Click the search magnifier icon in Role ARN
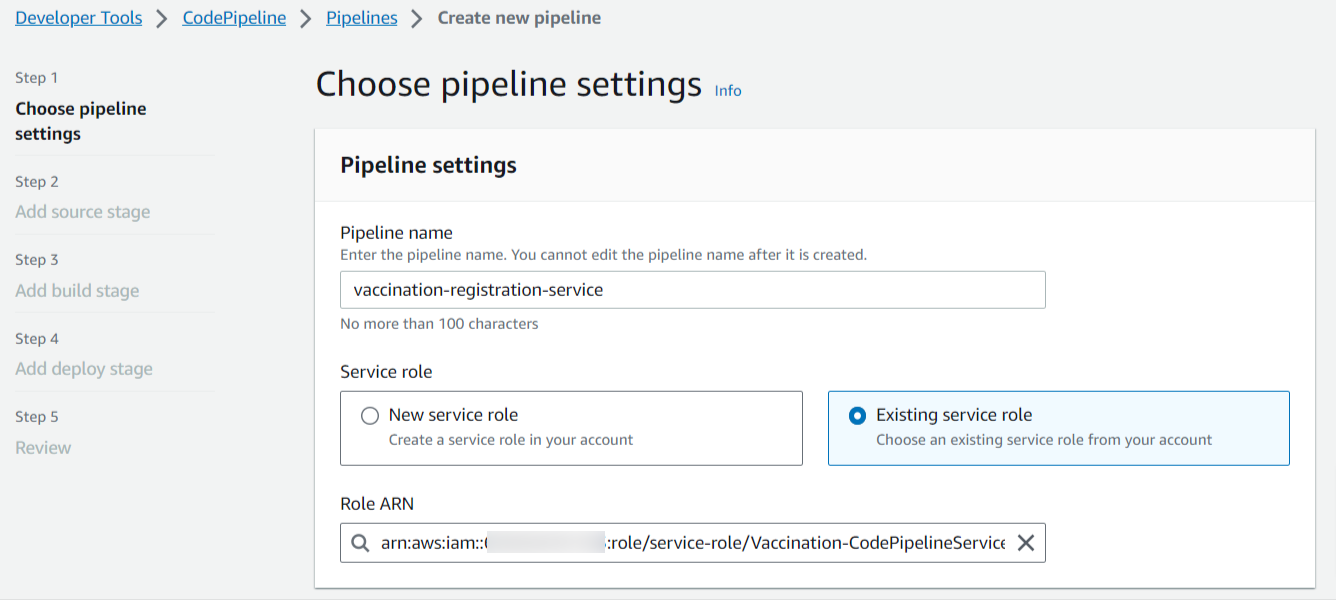Viewport: 1336px width, 600px height. pyautogui.click(x=360, y=543)
